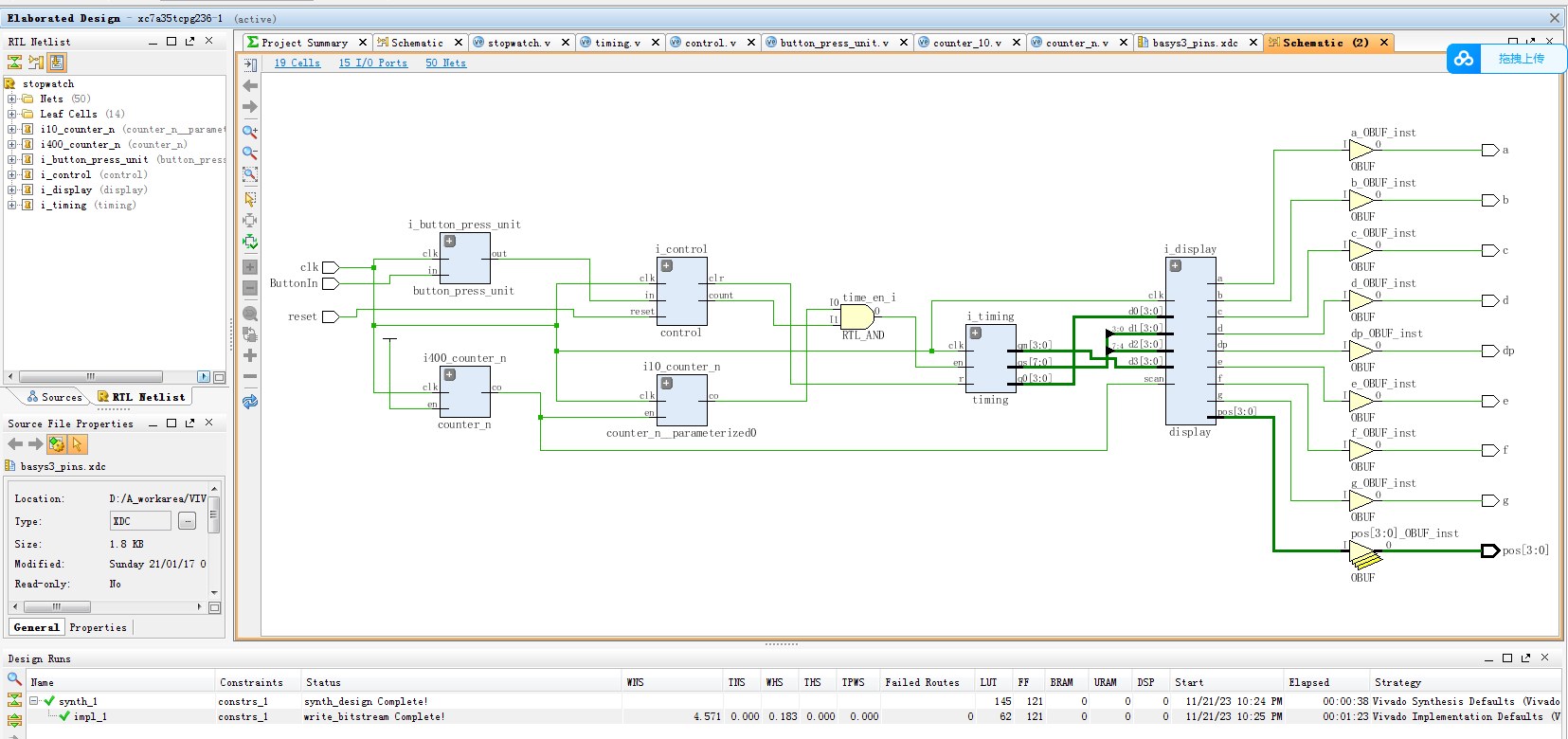The image size is (1568, 739).
Task: Click the cloud upload icon at top right
Action: click(1464, 59)
